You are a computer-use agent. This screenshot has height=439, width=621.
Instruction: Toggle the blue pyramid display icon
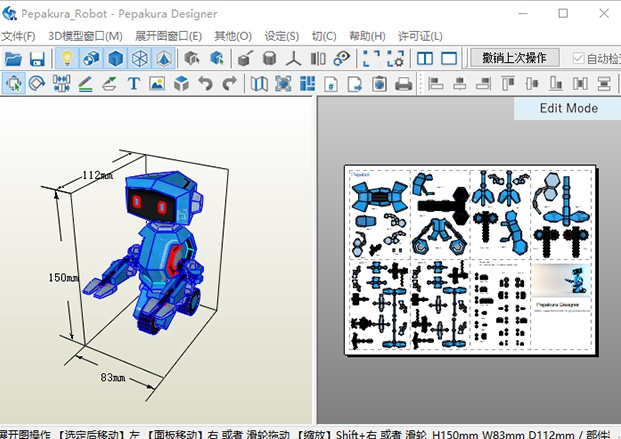(x=164, y=59)
